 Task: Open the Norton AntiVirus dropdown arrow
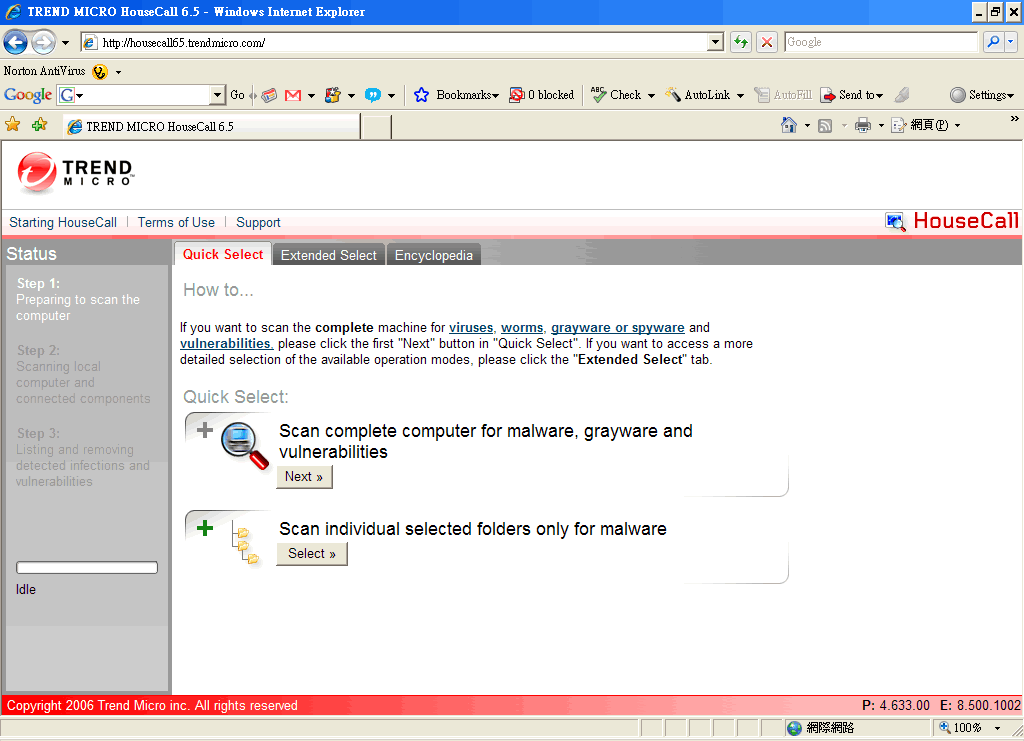click(118, 72)
